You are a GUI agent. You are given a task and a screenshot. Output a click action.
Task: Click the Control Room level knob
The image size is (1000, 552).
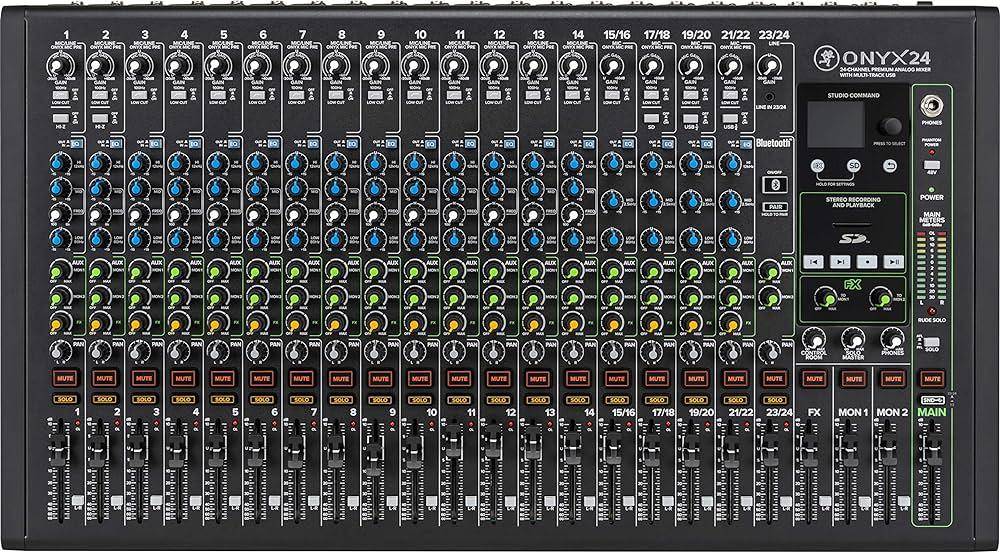(814, 337)
